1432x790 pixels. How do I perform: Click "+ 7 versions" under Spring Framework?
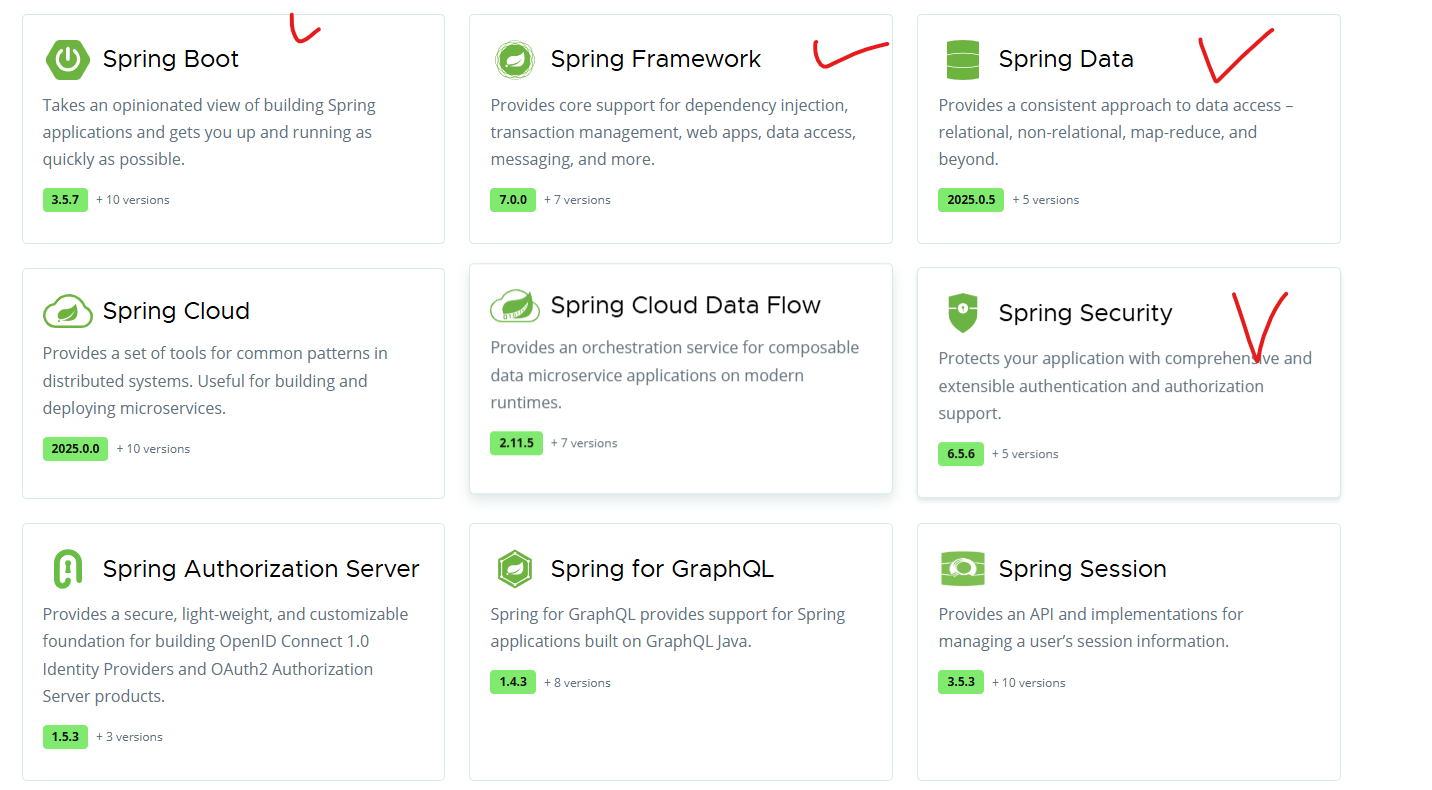click(577, 200)
